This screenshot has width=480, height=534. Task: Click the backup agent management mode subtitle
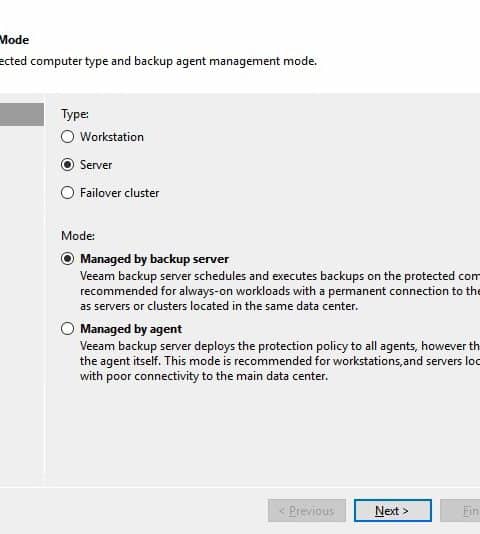click(x=158, y=61)
